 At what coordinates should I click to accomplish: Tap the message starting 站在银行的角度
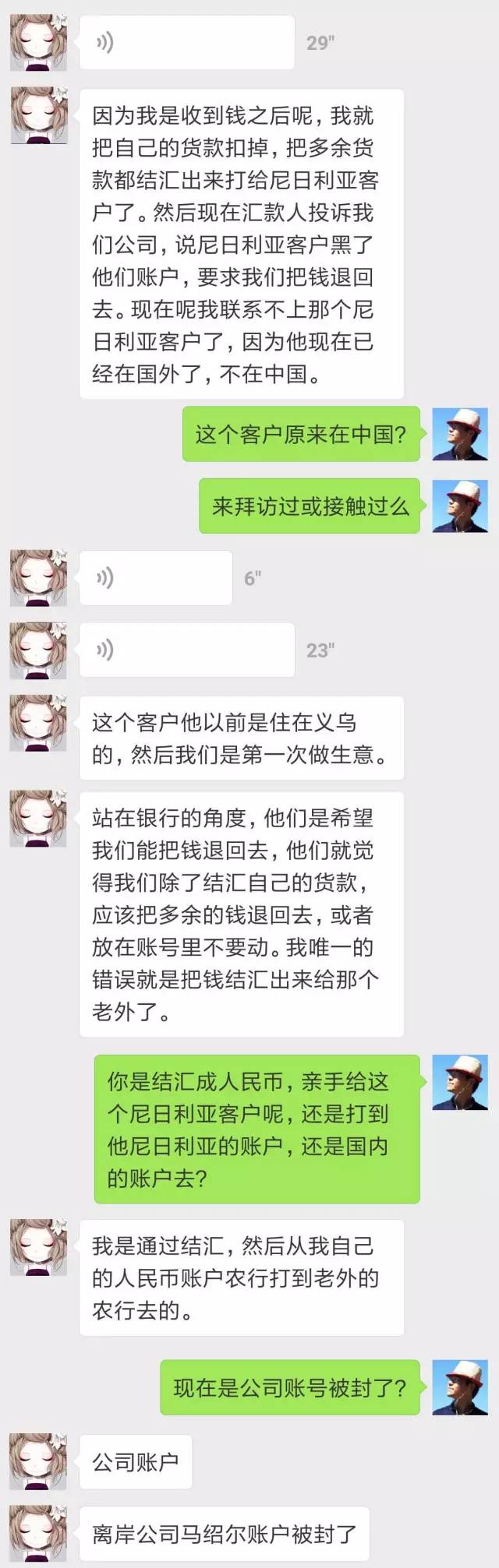[242, 914]
